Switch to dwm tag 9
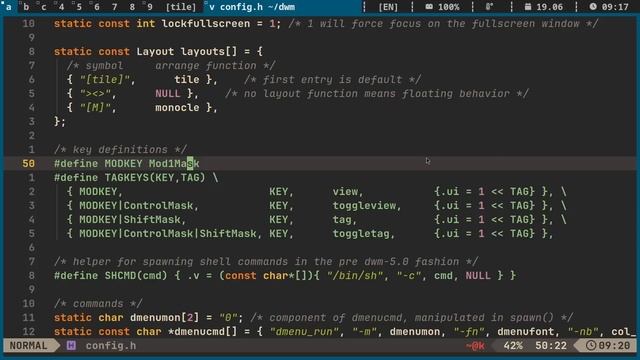The image size is (640, 360). [x=149, y=7]
